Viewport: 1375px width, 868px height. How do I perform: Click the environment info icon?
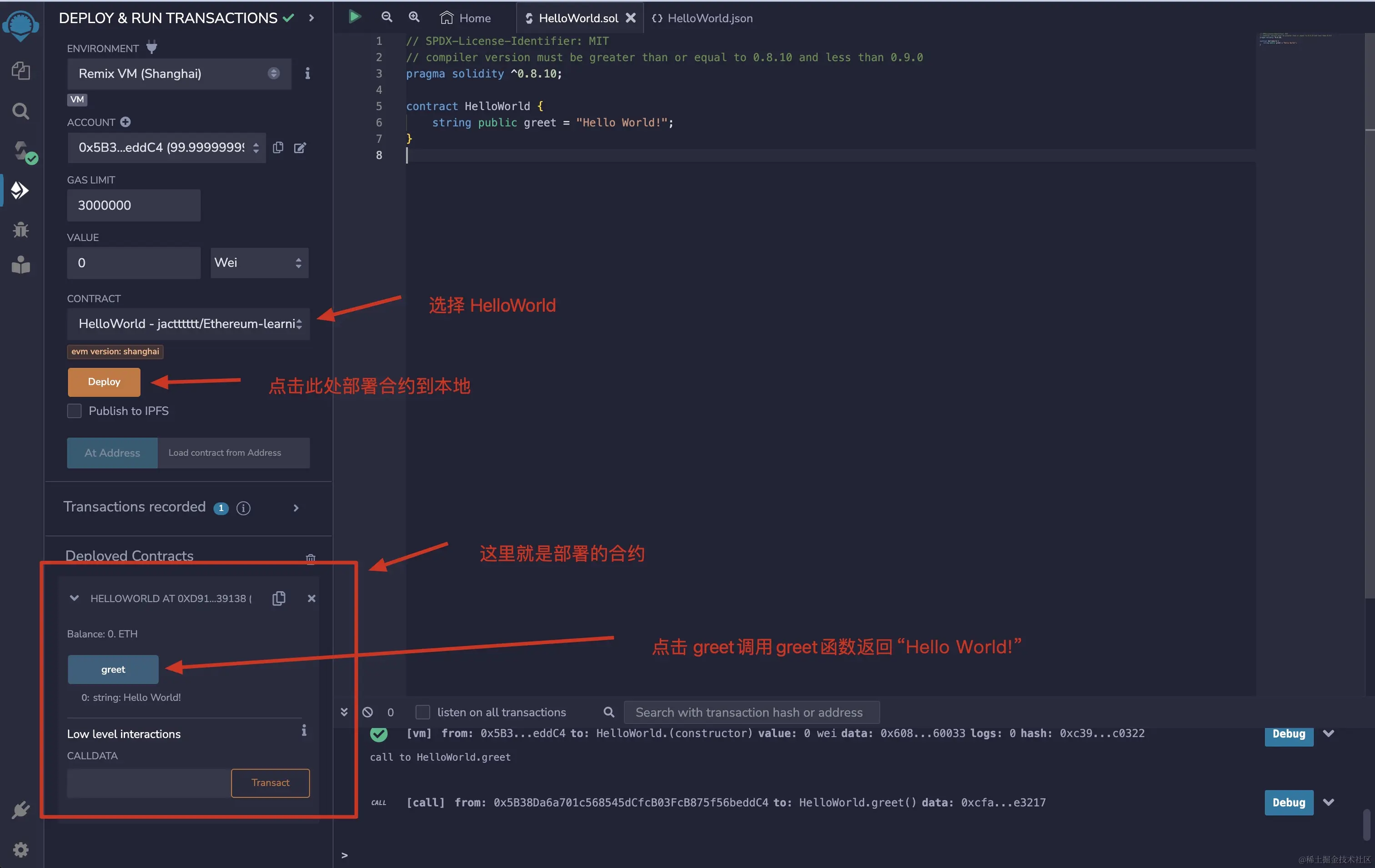[307, 73]
